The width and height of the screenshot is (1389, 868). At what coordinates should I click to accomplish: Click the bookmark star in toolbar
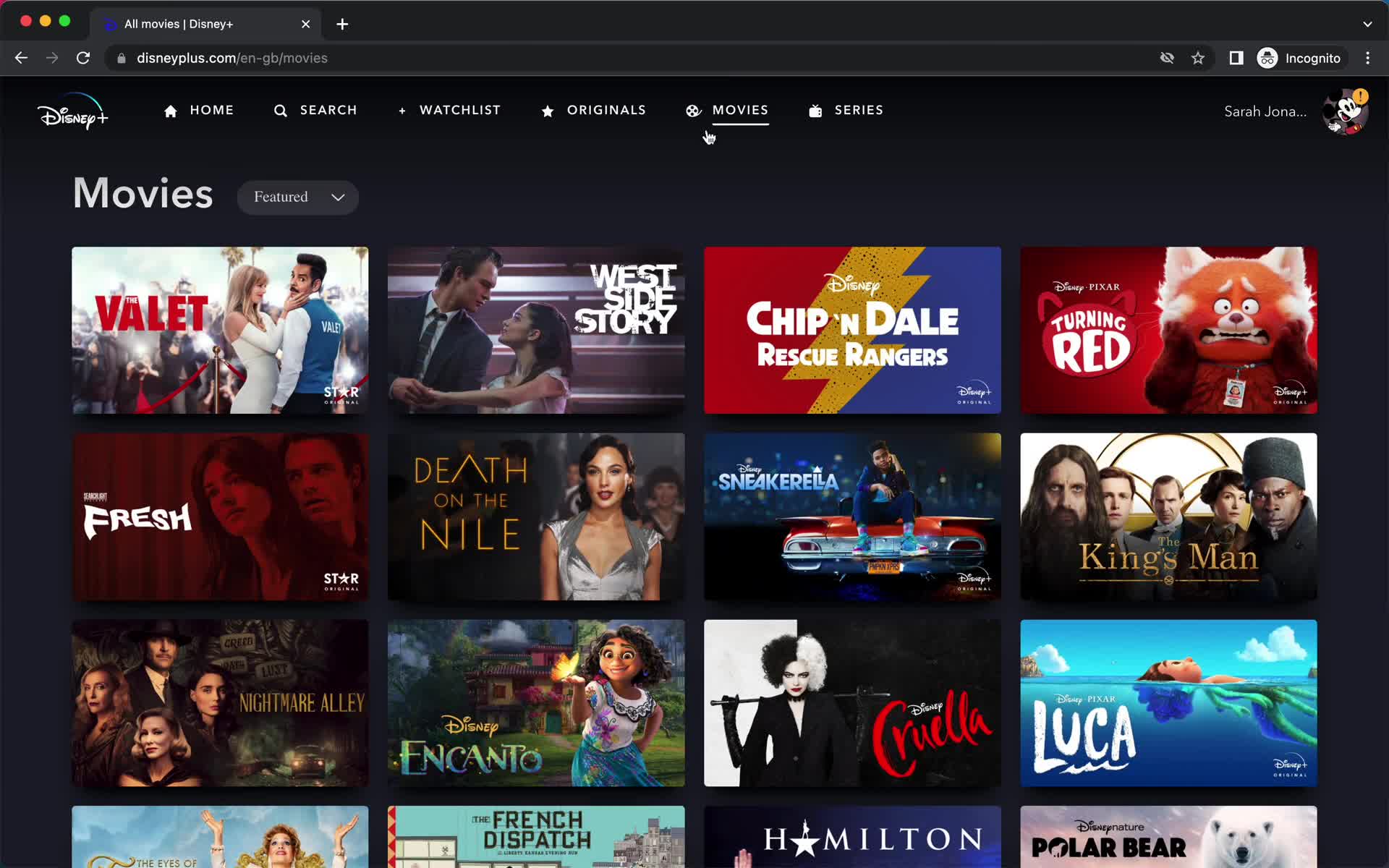[x=1200, y=58]
